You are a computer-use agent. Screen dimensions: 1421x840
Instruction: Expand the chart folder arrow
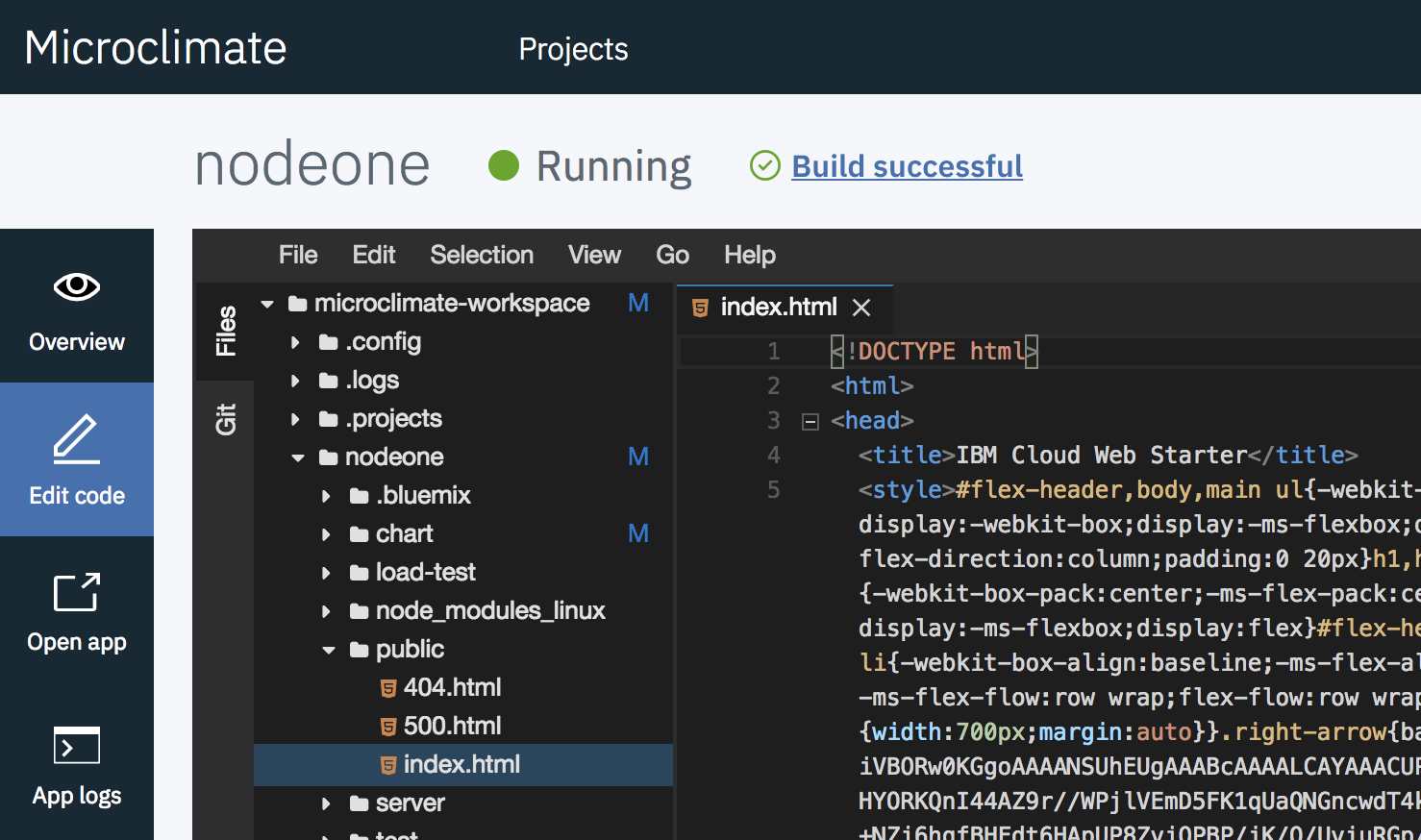coord(326,534)
